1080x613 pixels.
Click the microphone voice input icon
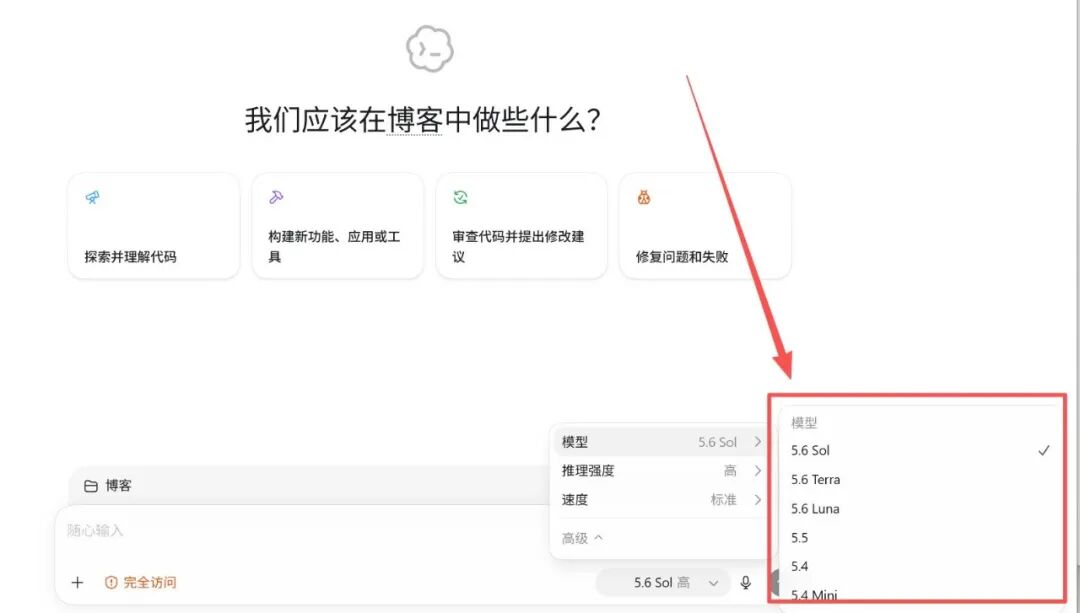(745, 583)
